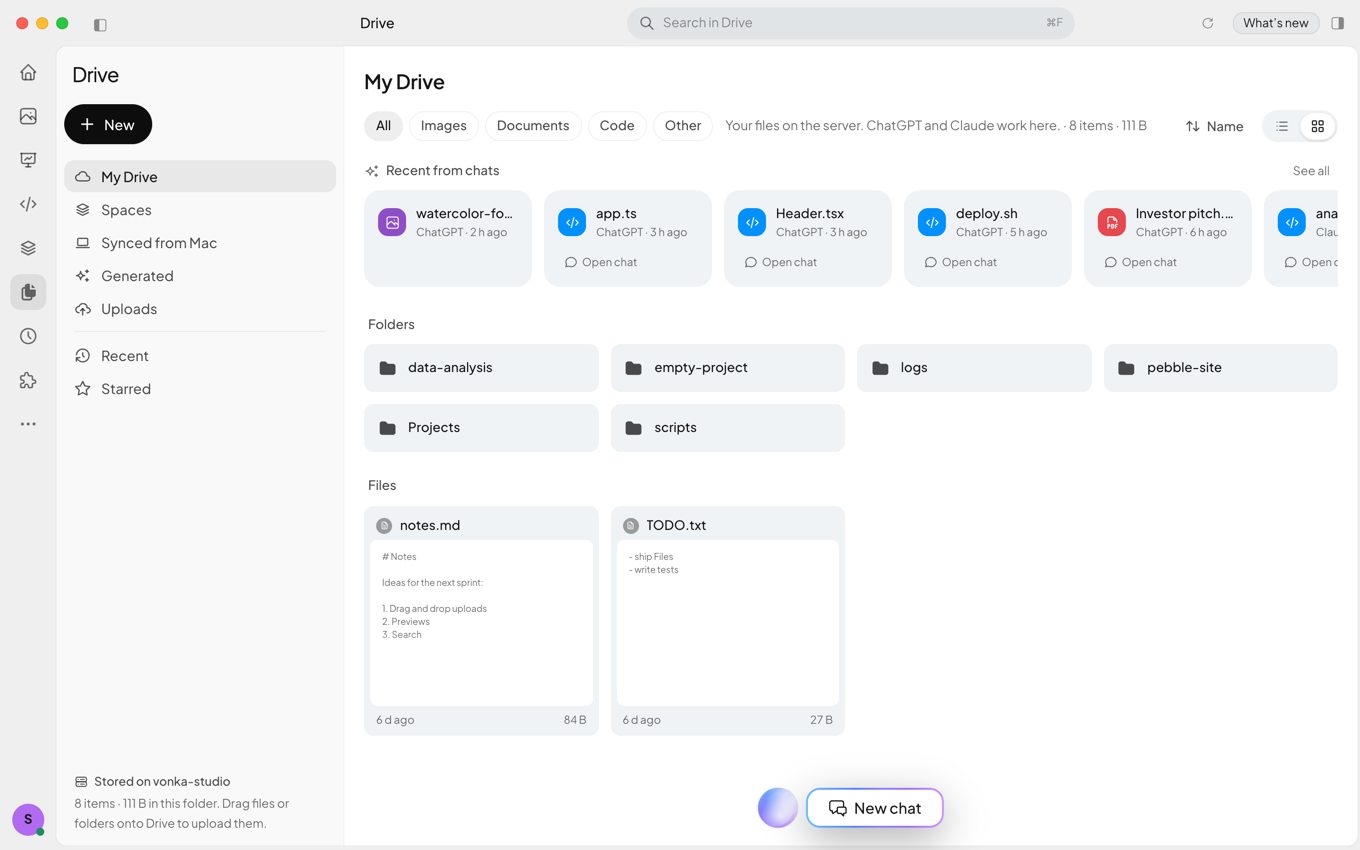The image size is (1360, 850).
Task: View Starred items
Action: click(x=200, y=389)
